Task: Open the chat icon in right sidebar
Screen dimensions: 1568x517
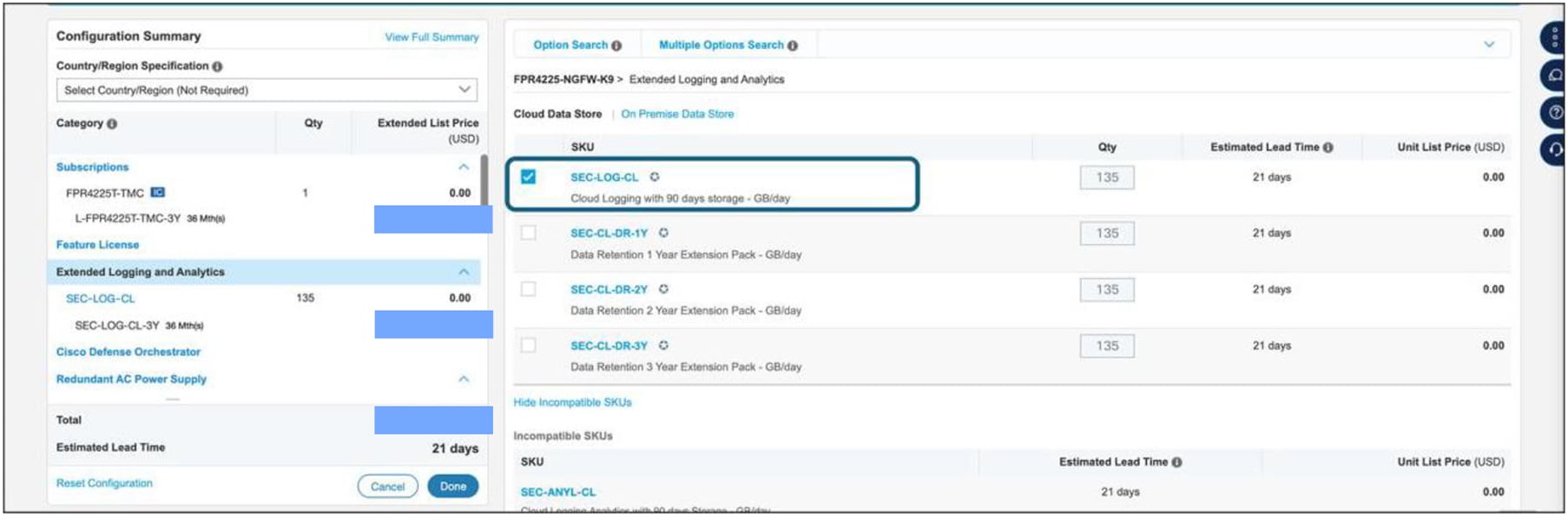Action: (1554, 76)
